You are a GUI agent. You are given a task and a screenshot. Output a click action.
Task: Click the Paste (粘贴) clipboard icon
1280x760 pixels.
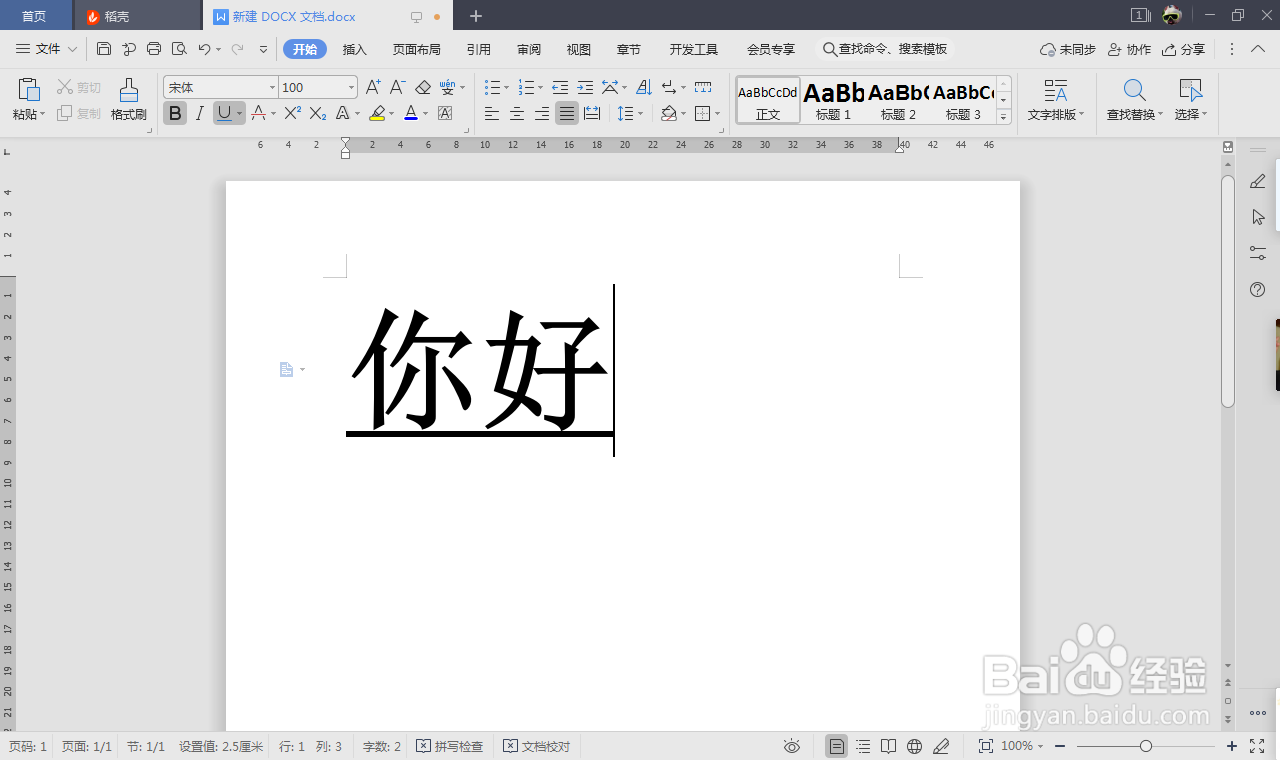coord(29,91)
